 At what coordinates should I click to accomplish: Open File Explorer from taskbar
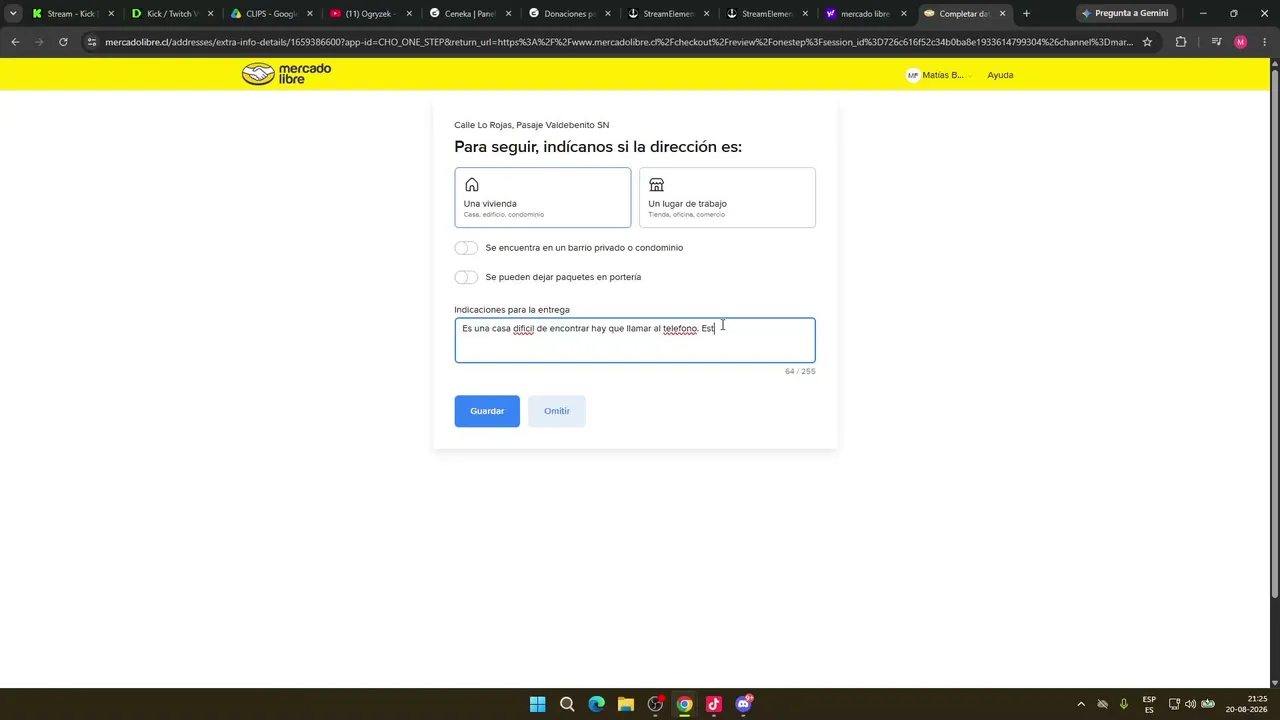click(x=626, y=704)
